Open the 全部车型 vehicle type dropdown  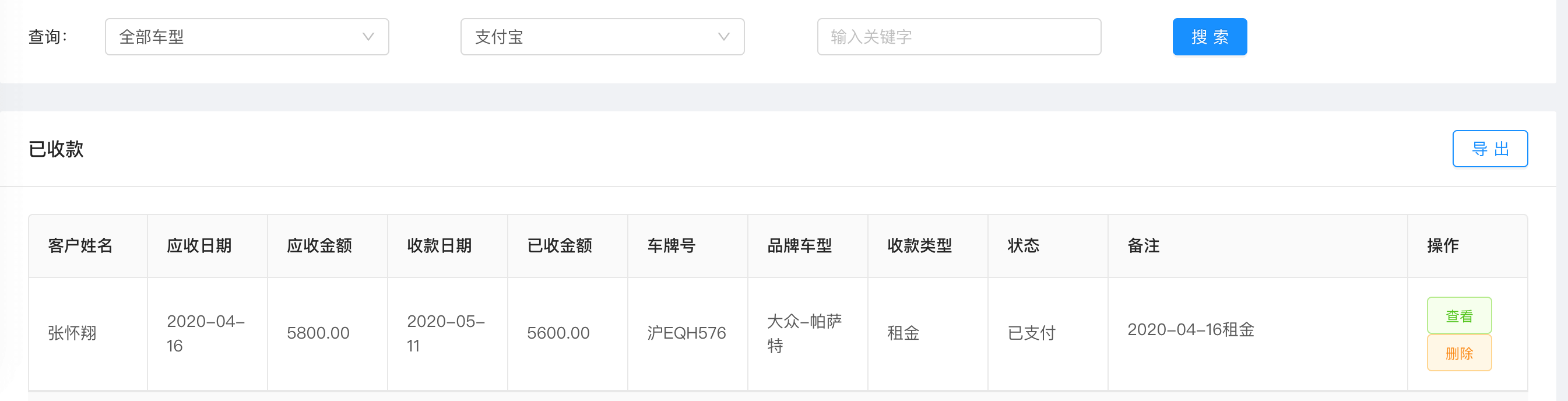point(247,37)
